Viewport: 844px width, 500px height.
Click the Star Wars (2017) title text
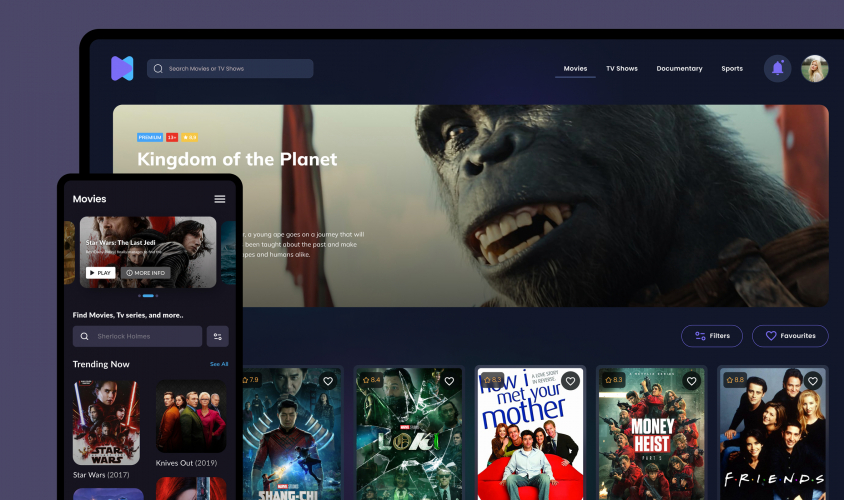tap(101, 475)
